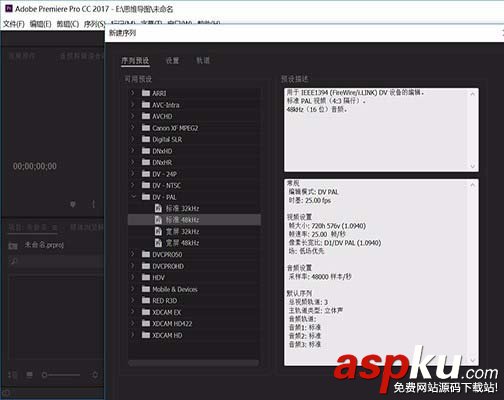Expand the DVCPROHD folder chevron
This screenshot has width=504, height=400.
click(x=133, y=266)
